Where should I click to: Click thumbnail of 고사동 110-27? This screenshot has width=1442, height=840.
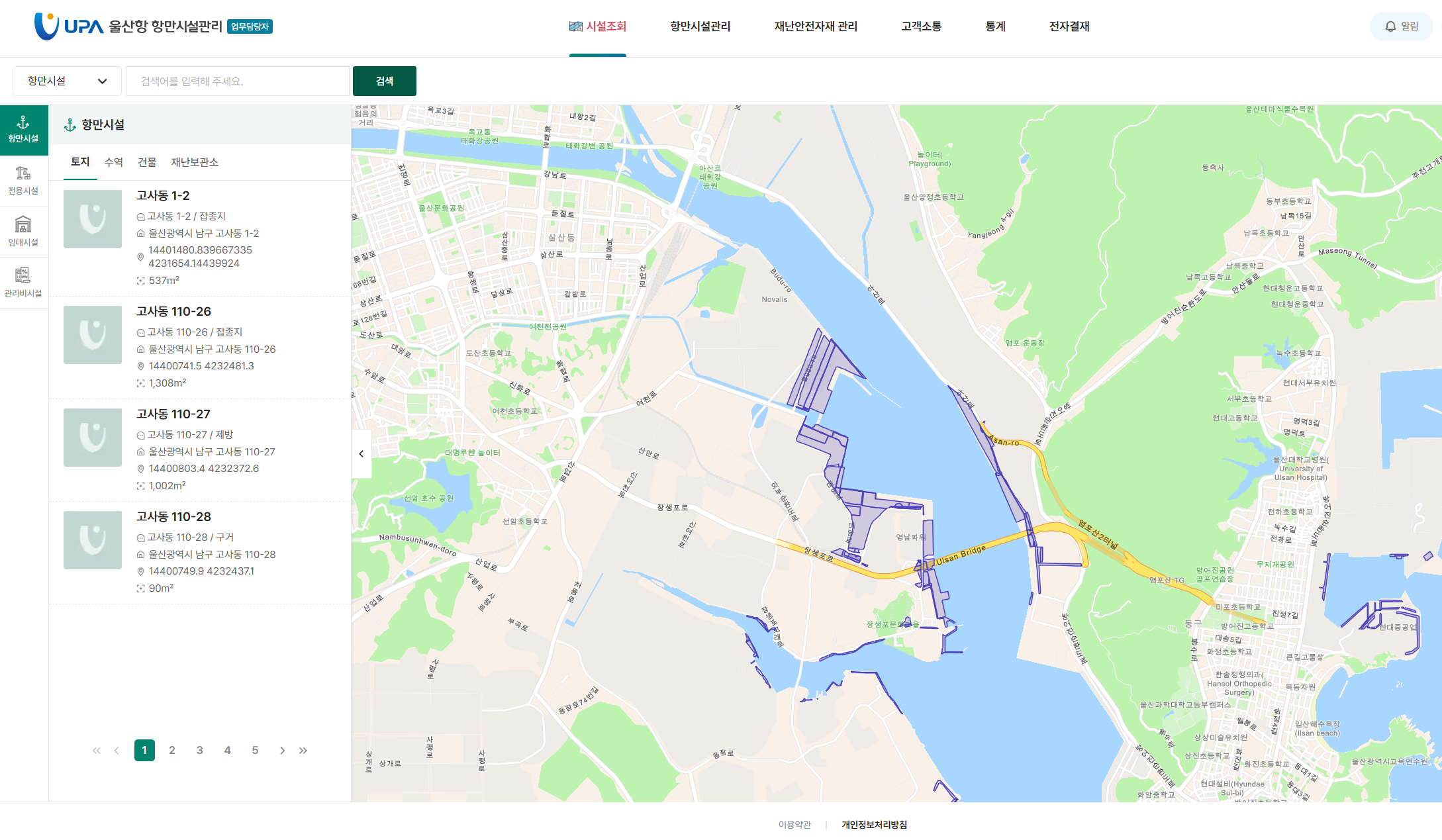pos(93,438)
